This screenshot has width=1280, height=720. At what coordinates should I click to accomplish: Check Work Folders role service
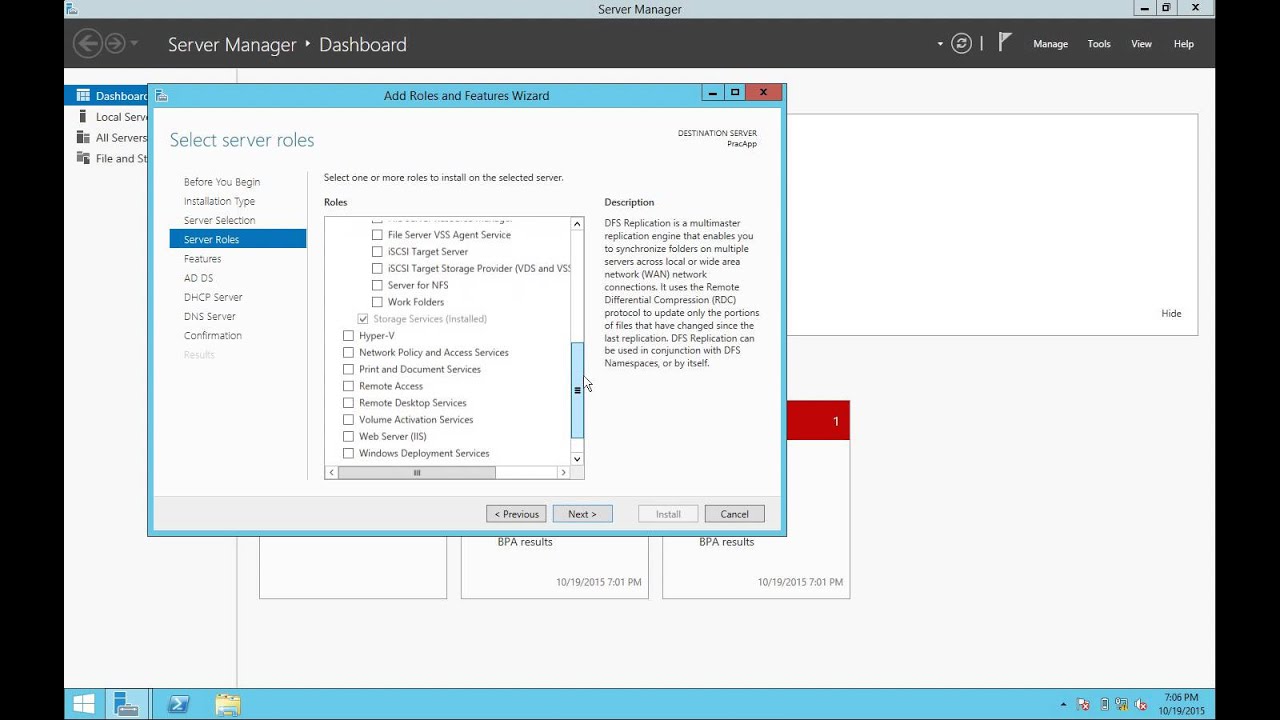click(377, 302)
